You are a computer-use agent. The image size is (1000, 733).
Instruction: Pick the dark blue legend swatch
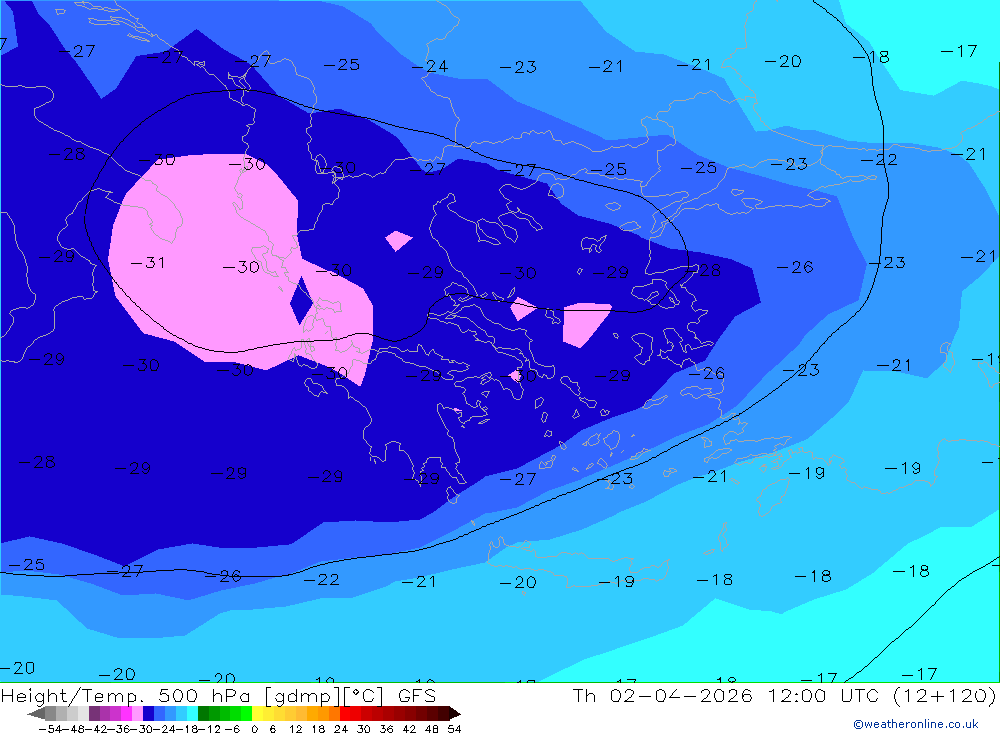point(148,714)
